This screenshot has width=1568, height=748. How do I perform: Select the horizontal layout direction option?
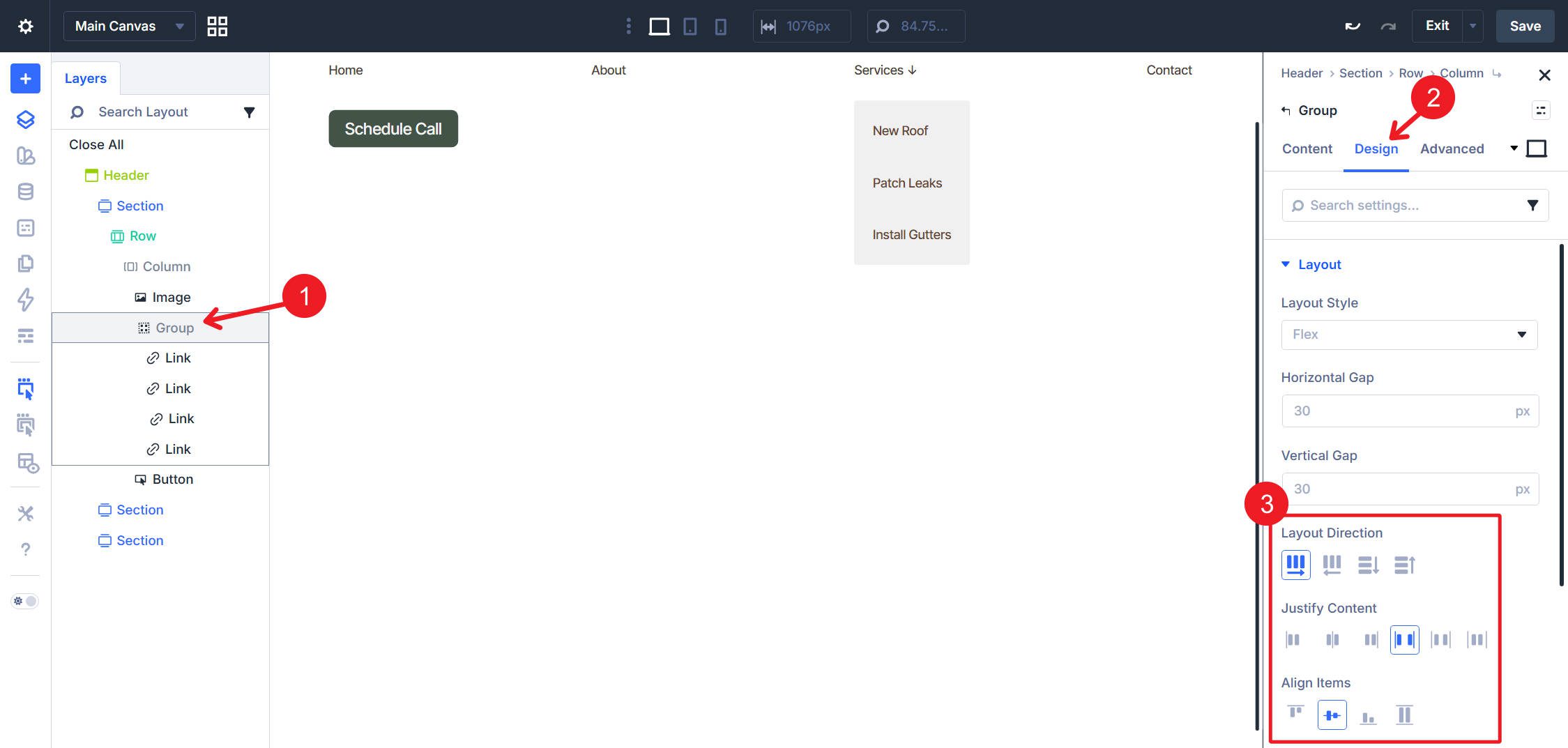(1295, 565)
